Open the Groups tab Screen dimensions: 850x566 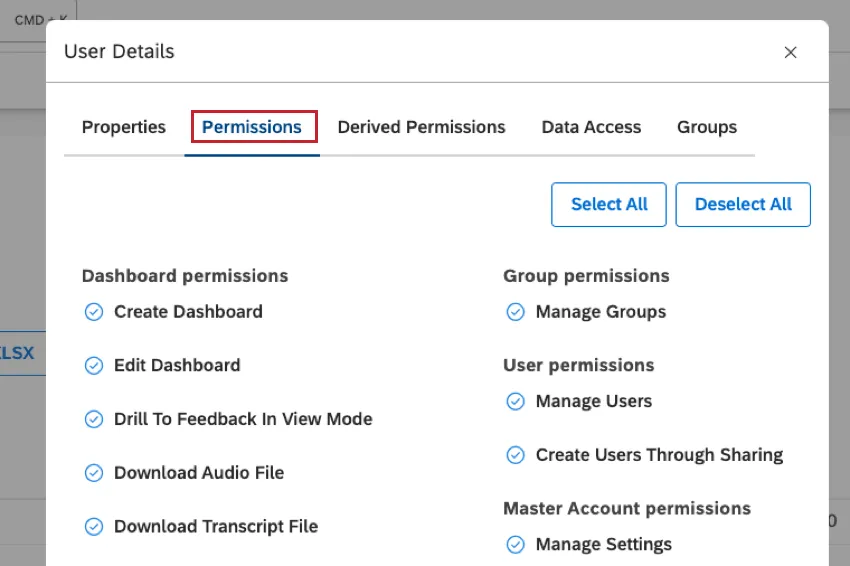point(707,127)
